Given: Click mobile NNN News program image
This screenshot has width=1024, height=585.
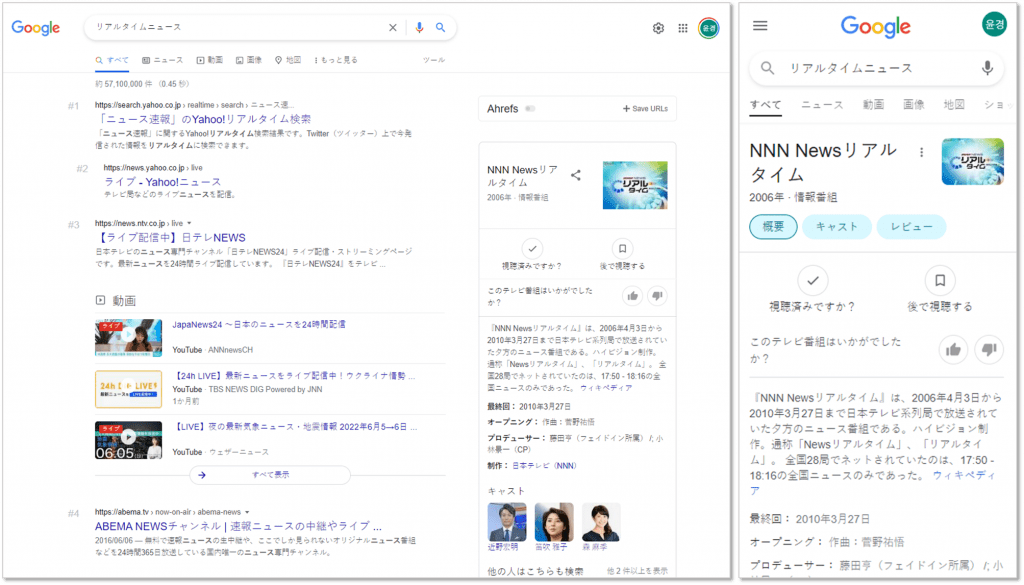Looking at the screenshot, I should coord(972,161).
